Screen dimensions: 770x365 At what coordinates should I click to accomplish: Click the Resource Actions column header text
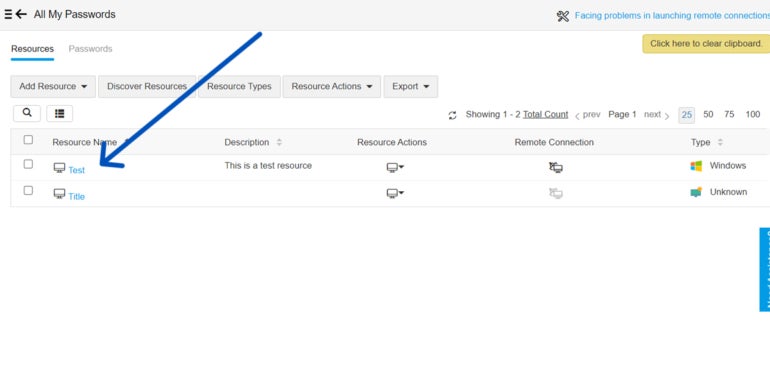pyautogui.click(x=392, y=142)
